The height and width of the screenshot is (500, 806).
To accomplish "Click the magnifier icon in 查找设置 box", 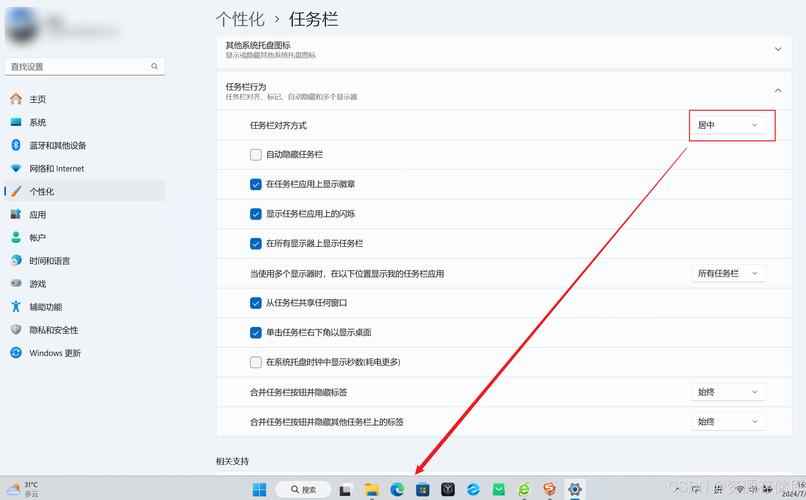I will [154, 66].
